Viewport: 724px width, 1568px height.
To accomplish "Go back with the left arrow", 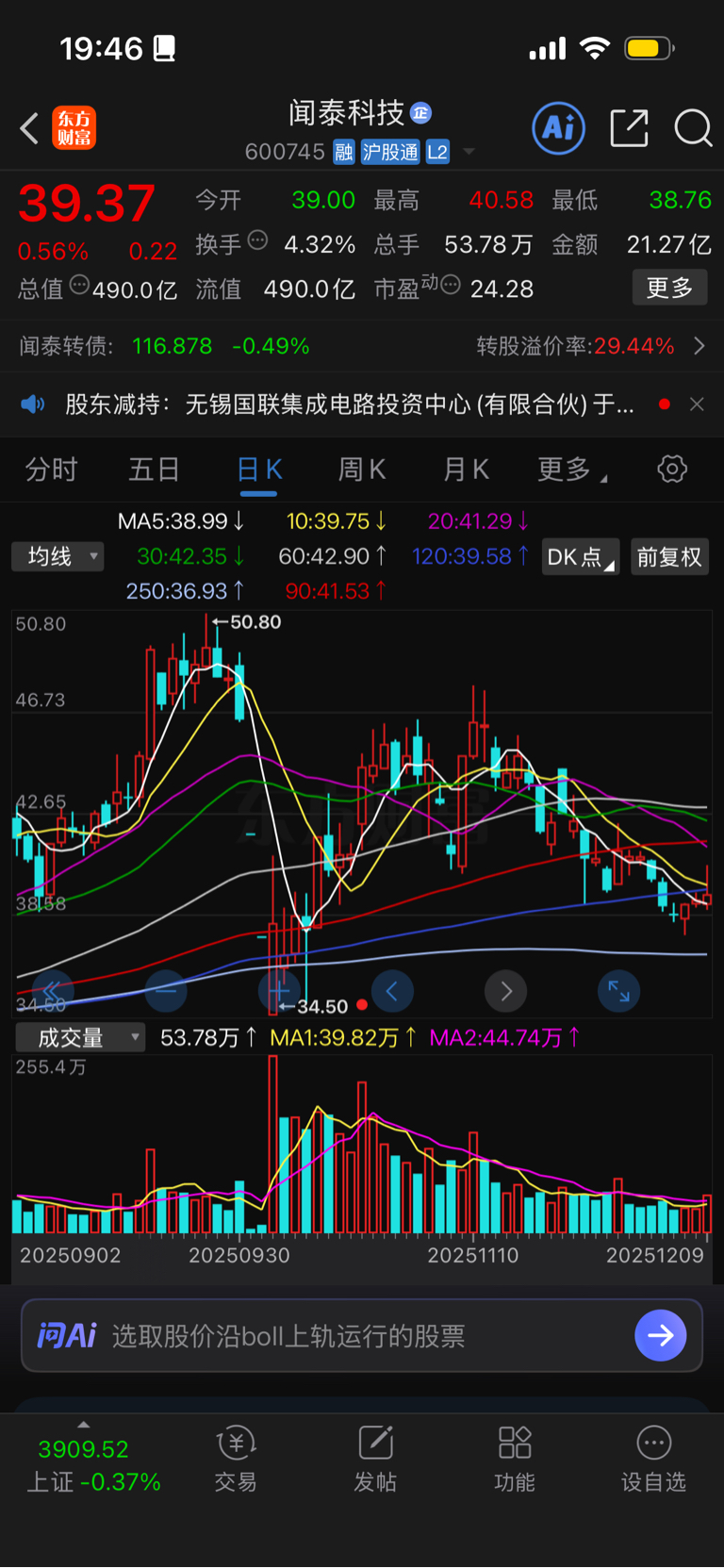I will click(x=29, y=128).
